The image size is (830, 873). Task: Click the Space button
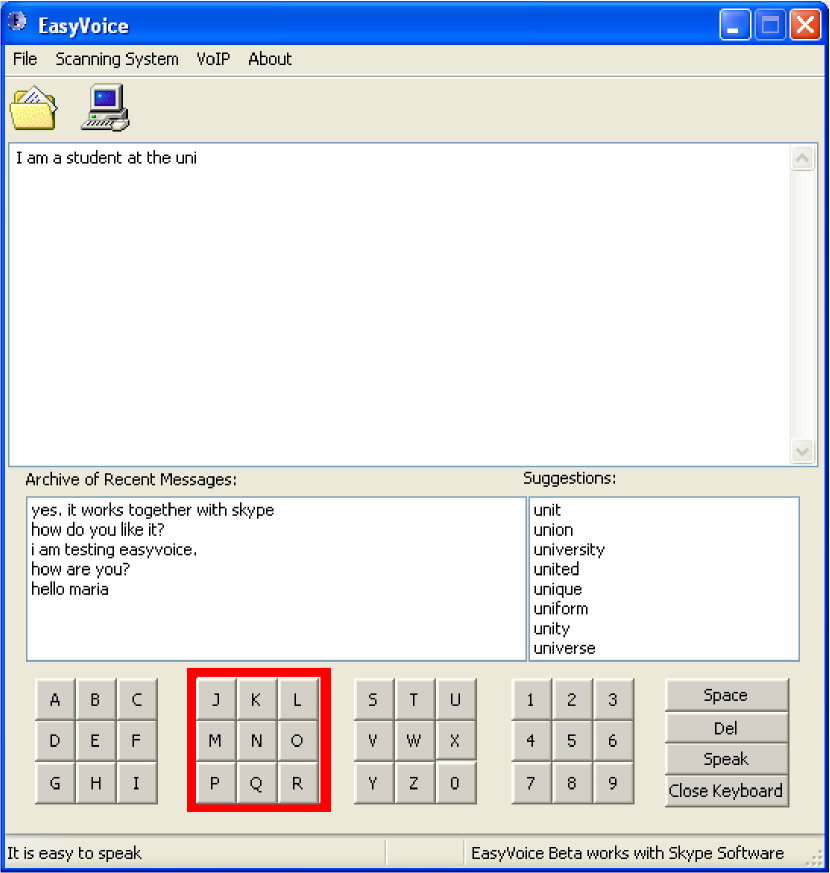click(x=726, y=695)
